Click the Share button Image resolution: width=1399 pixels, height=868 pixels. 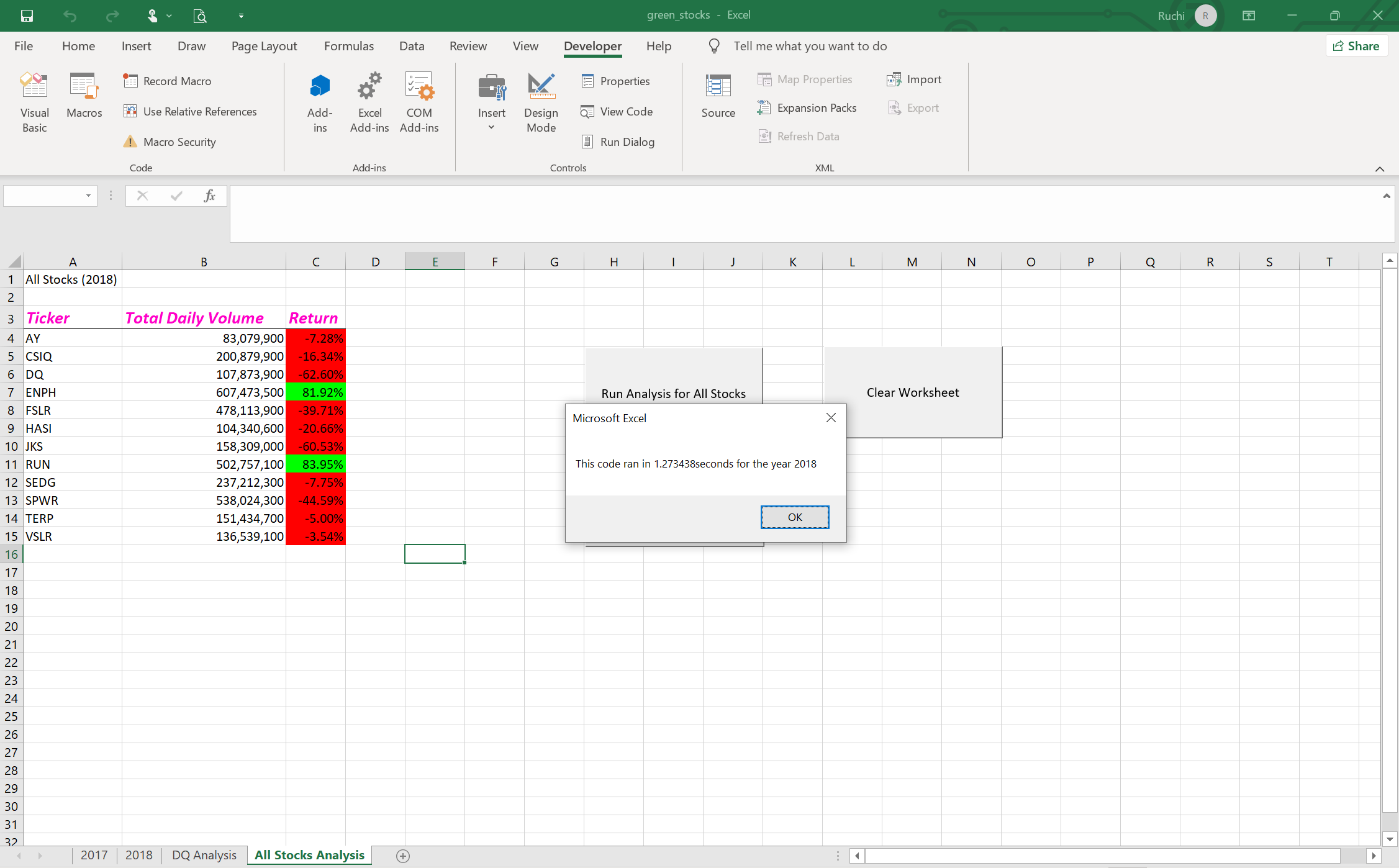[x=1356, y=46]
